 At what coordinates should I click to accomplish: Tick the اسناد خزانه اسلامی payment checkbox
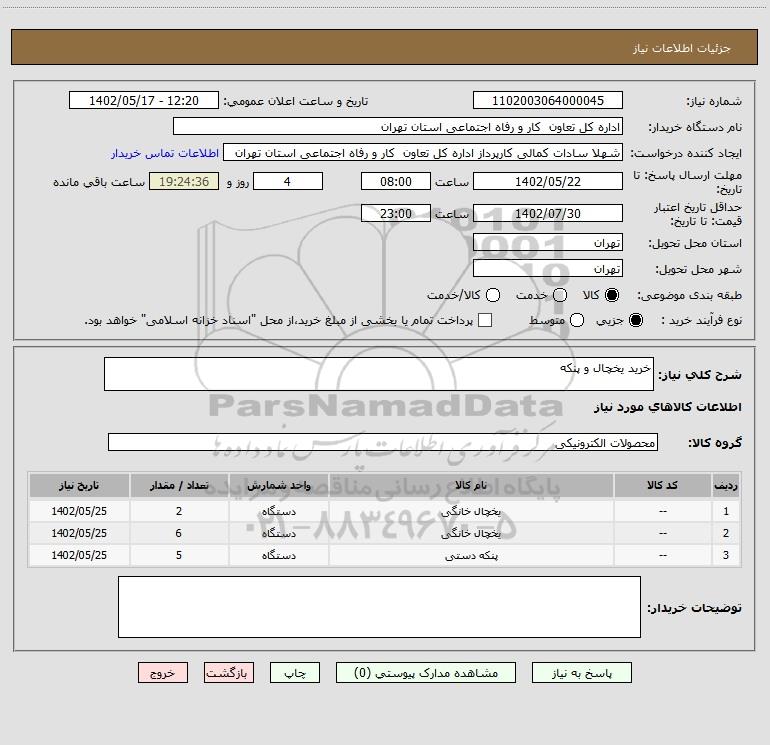(x=485, y=320)
